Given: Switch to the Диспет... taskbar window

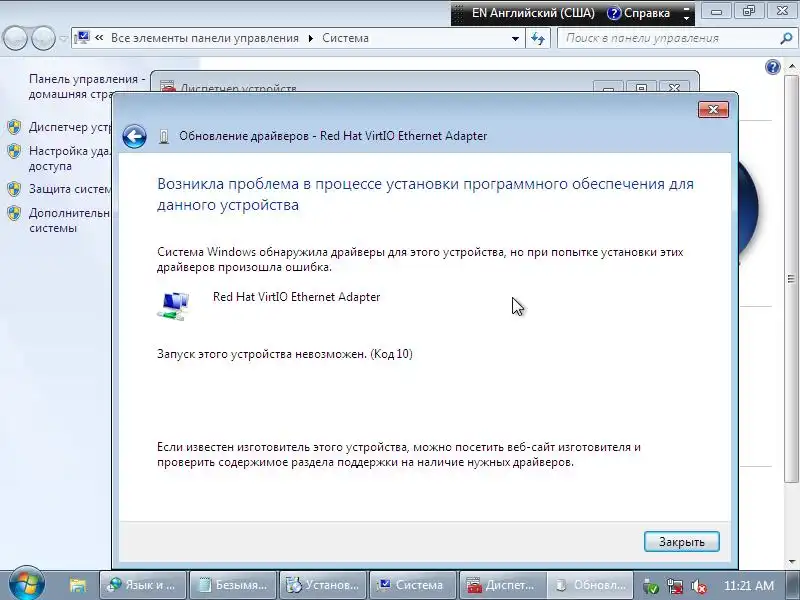Looking at the screenshot, I should [x=502, y=585].
